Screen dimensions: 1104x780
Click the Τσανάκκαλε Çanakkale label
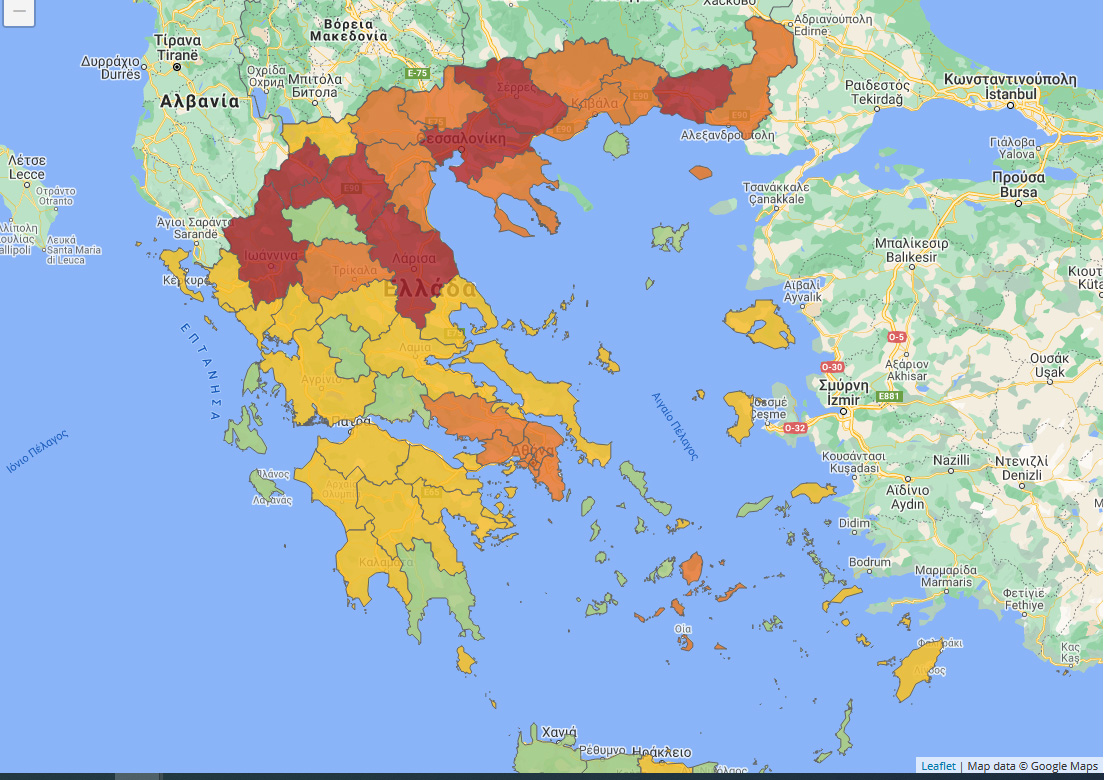[x=776, y=193]
